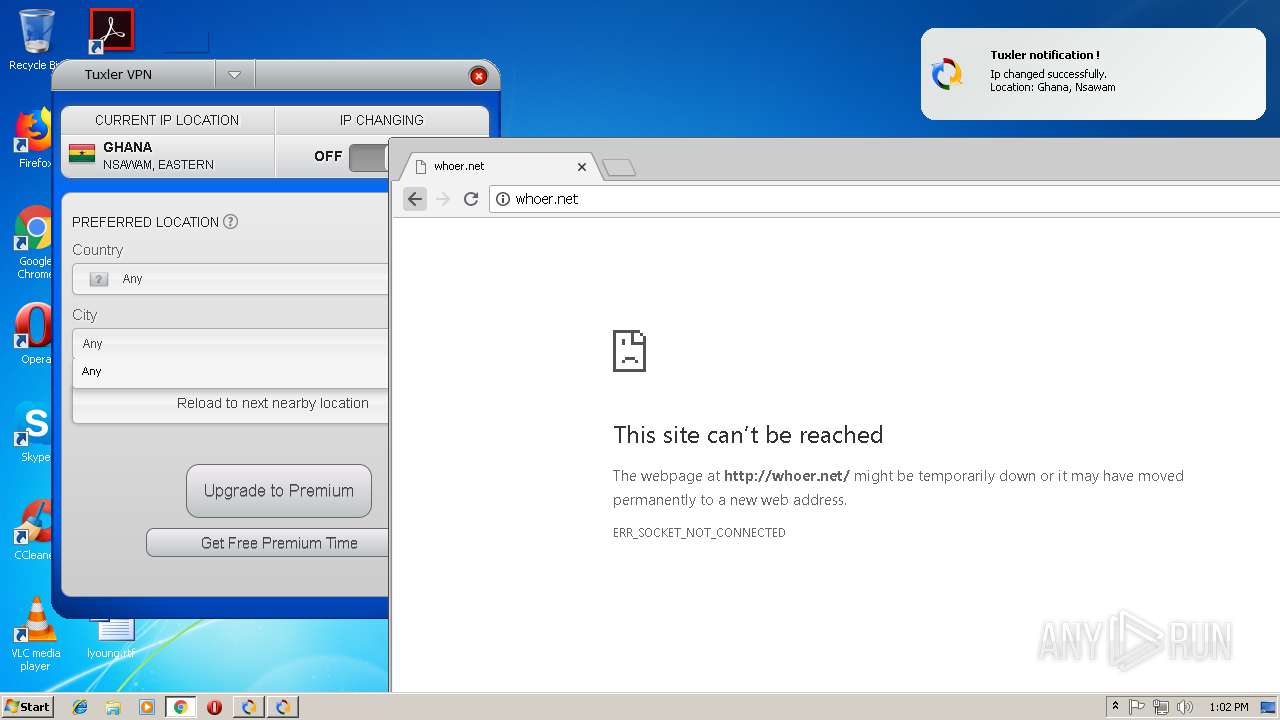This screenshot has width=1280, height=720.
Task: Click the Current IP Location header
Action: 167,120
